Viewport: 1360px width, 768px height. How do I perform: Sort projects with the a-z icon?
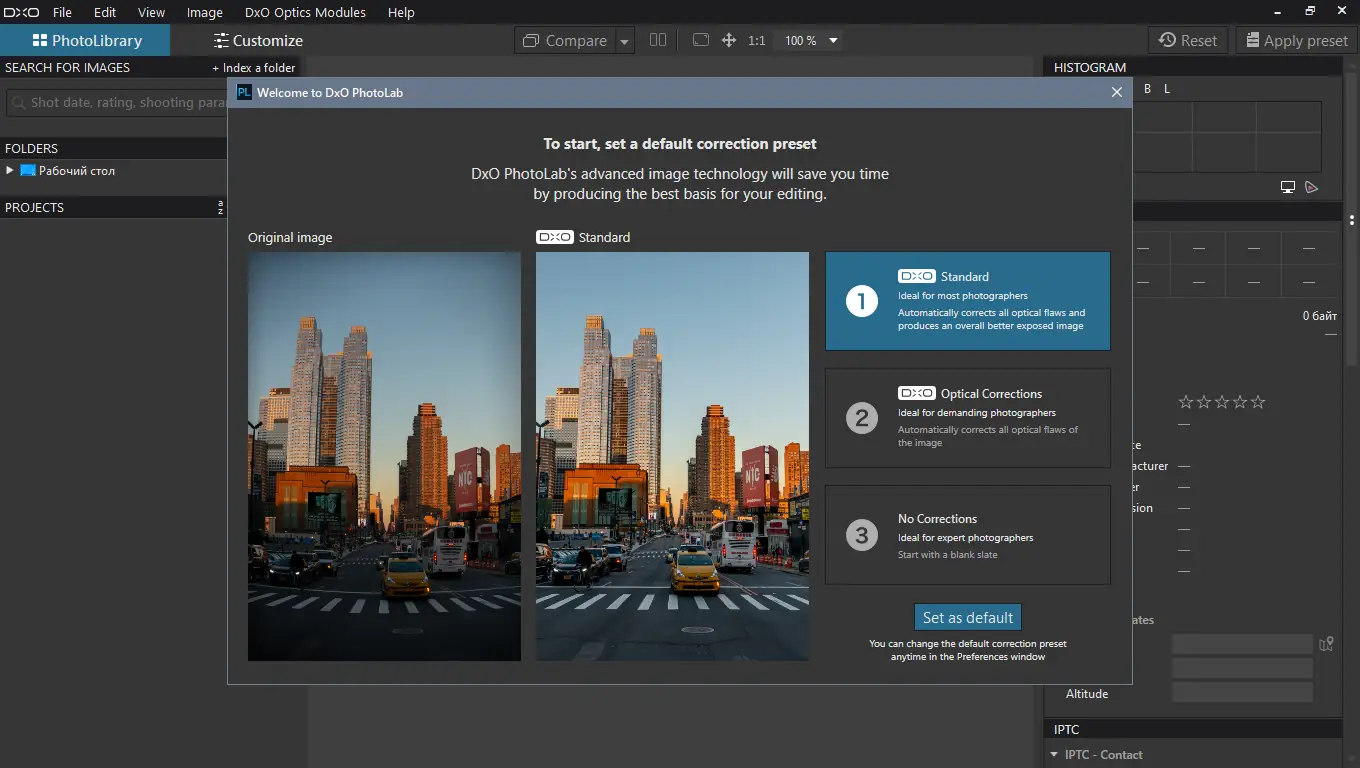click(x=220, y=208)
